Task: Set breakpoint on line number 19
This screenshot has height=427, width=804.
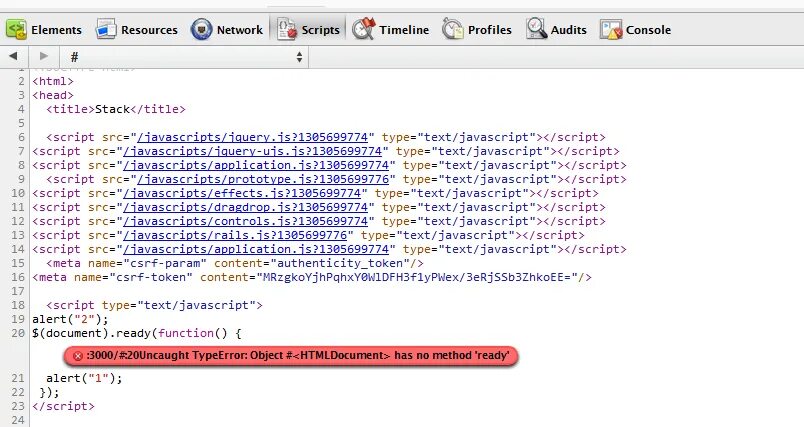Action: coord(18,319)
